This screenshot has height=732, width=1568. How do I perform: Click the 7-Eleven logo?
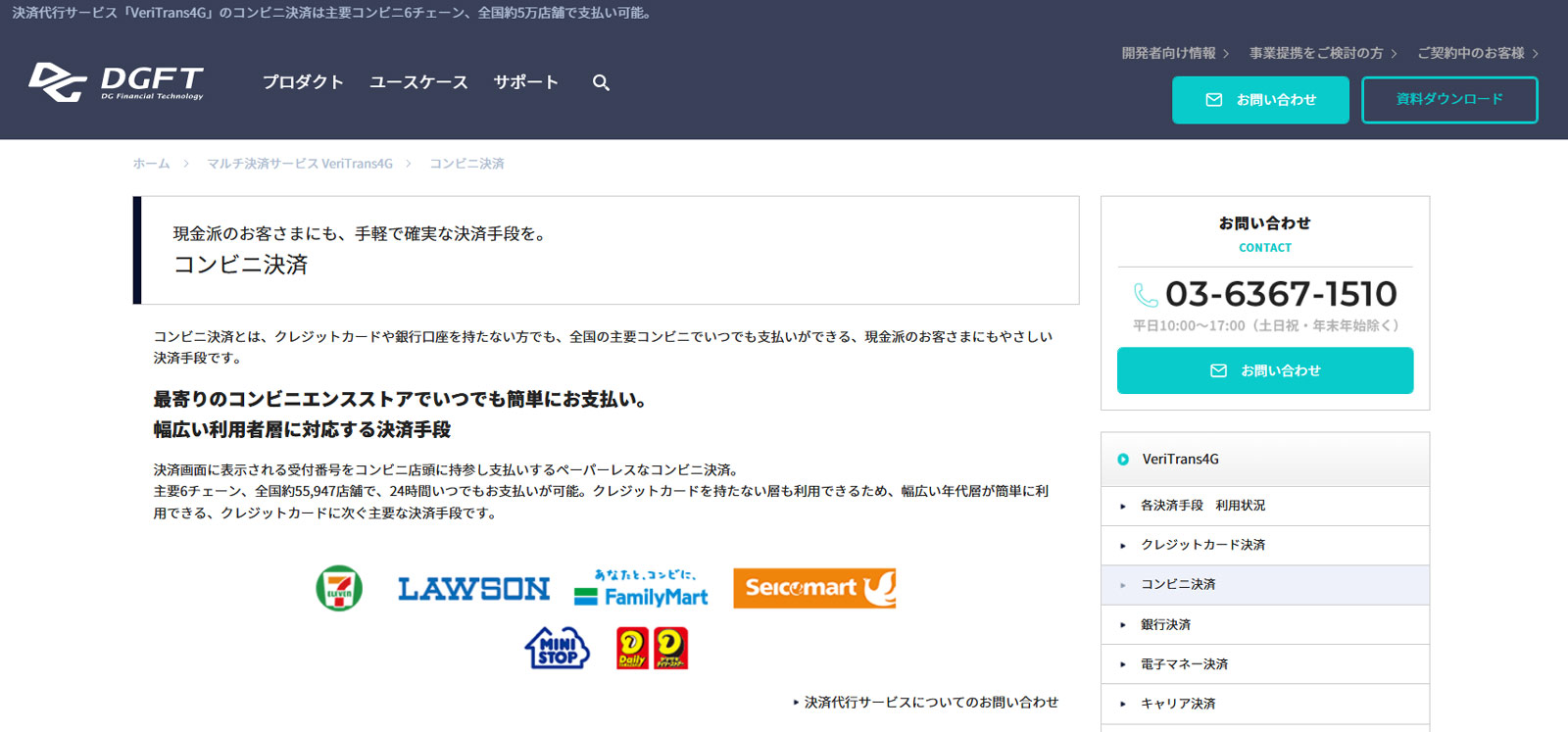pos(339,588)
